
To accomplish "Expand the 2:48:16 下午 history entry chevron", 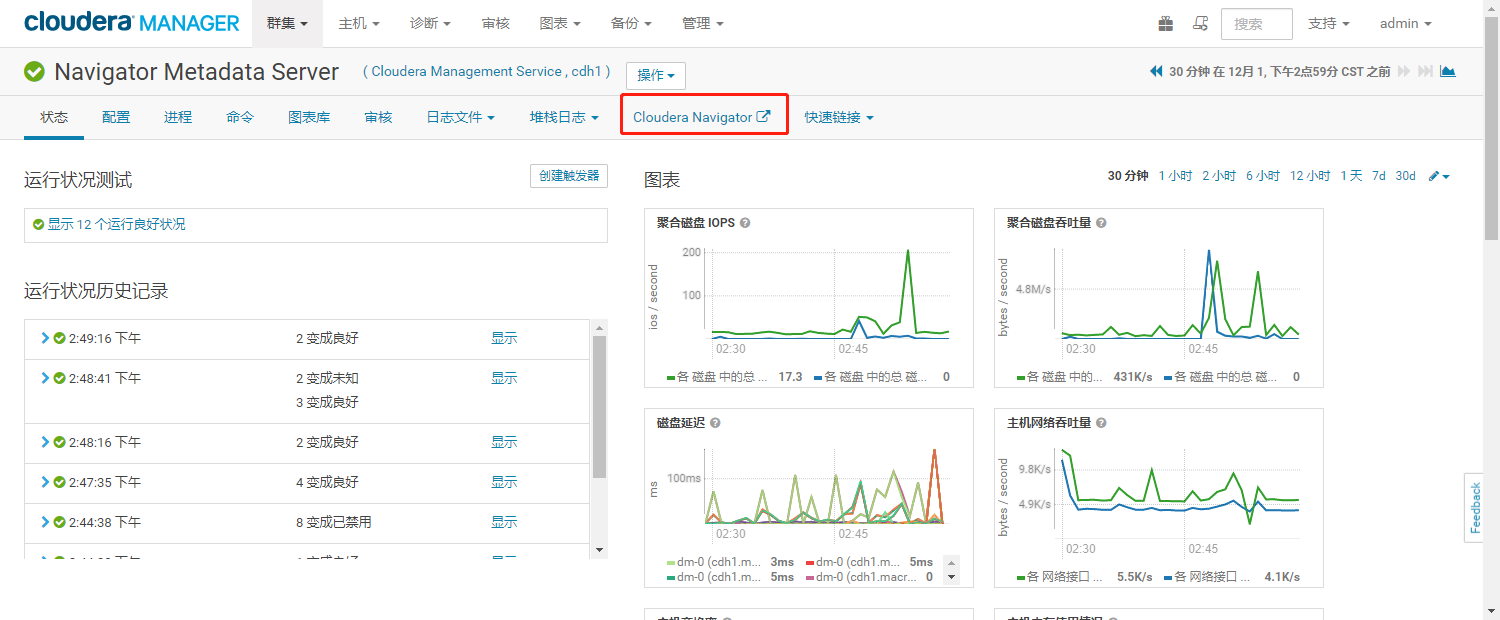I will tap(45, 442).
